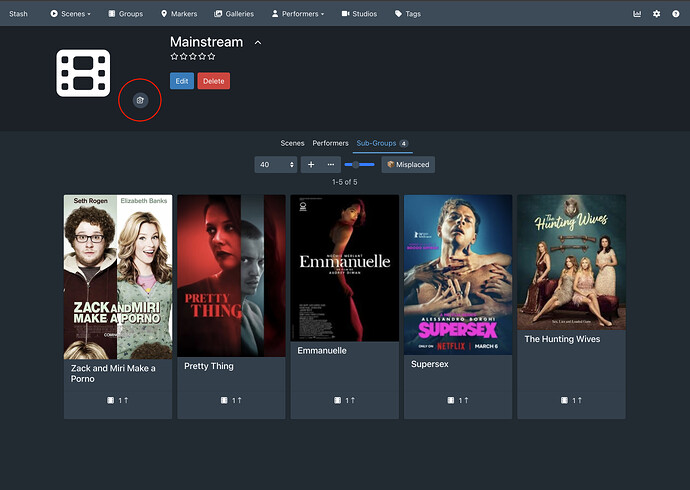
Task: Open the Scenes dropdown in the navbar
Action: coord(70,14)
